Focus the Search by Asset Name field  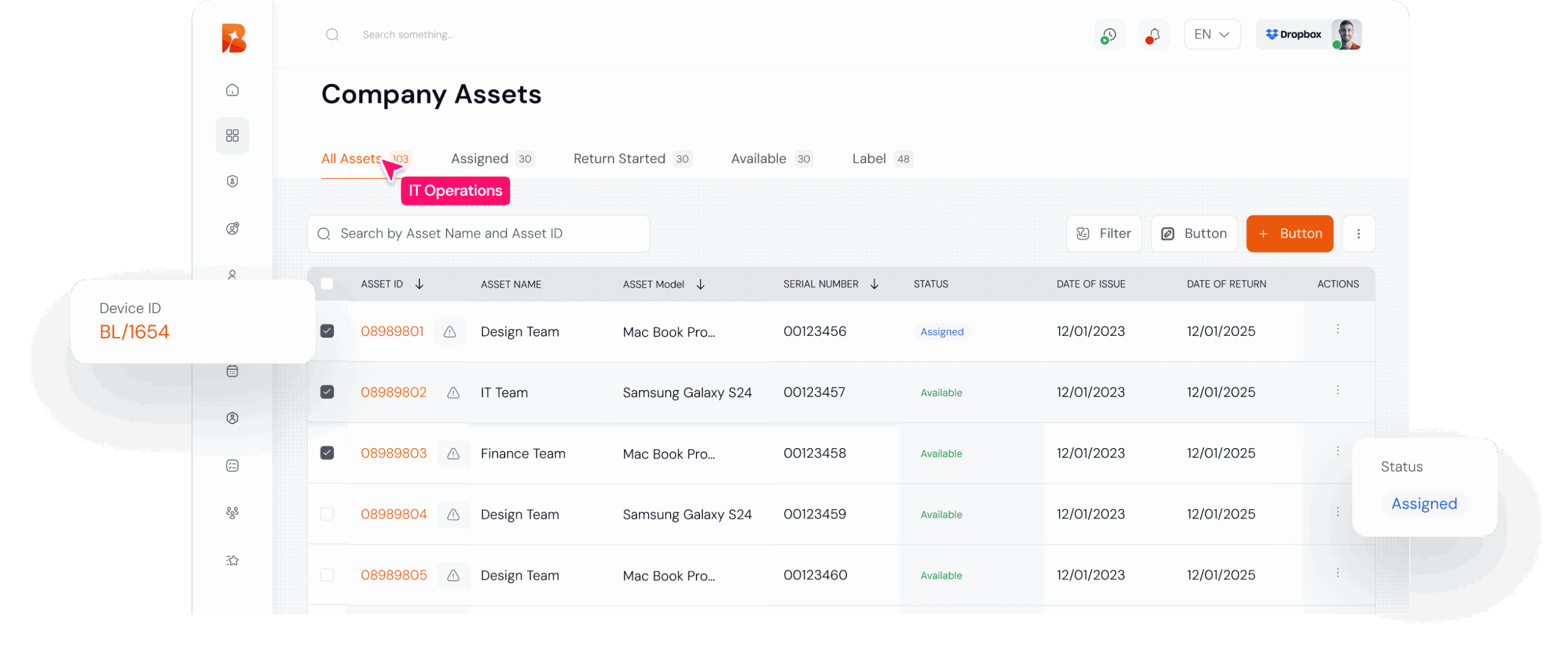pyautogui.click(x=478, y=234)
